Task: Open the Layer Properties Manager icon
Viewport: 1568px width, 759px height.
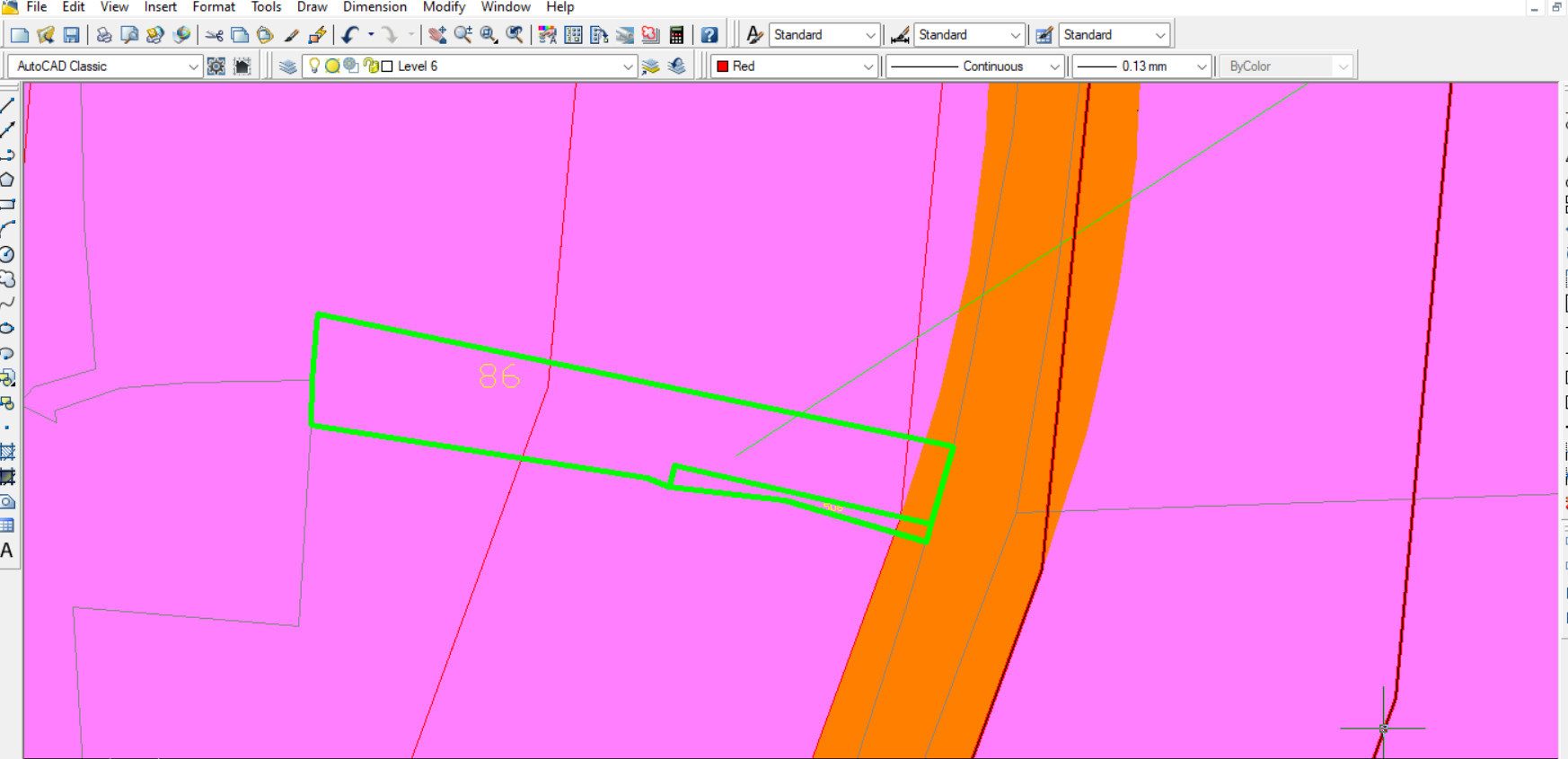Action: (x=287, y=66)
